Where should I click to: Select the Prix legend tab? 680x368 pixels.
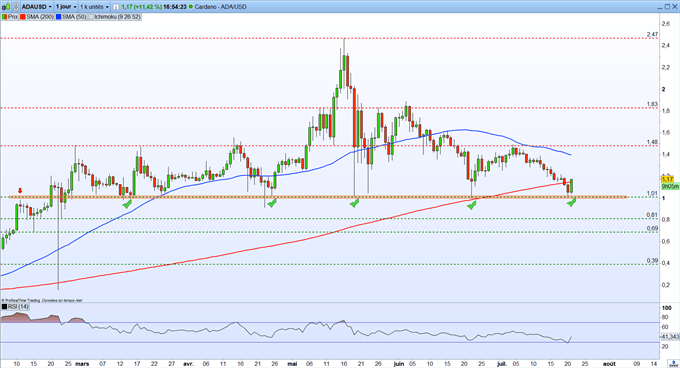(x=10, y=17)
